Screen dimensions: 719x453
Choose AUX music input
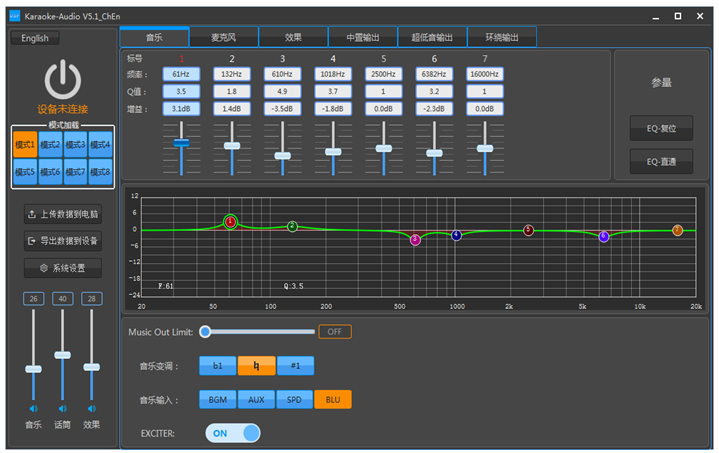[256, 399]
